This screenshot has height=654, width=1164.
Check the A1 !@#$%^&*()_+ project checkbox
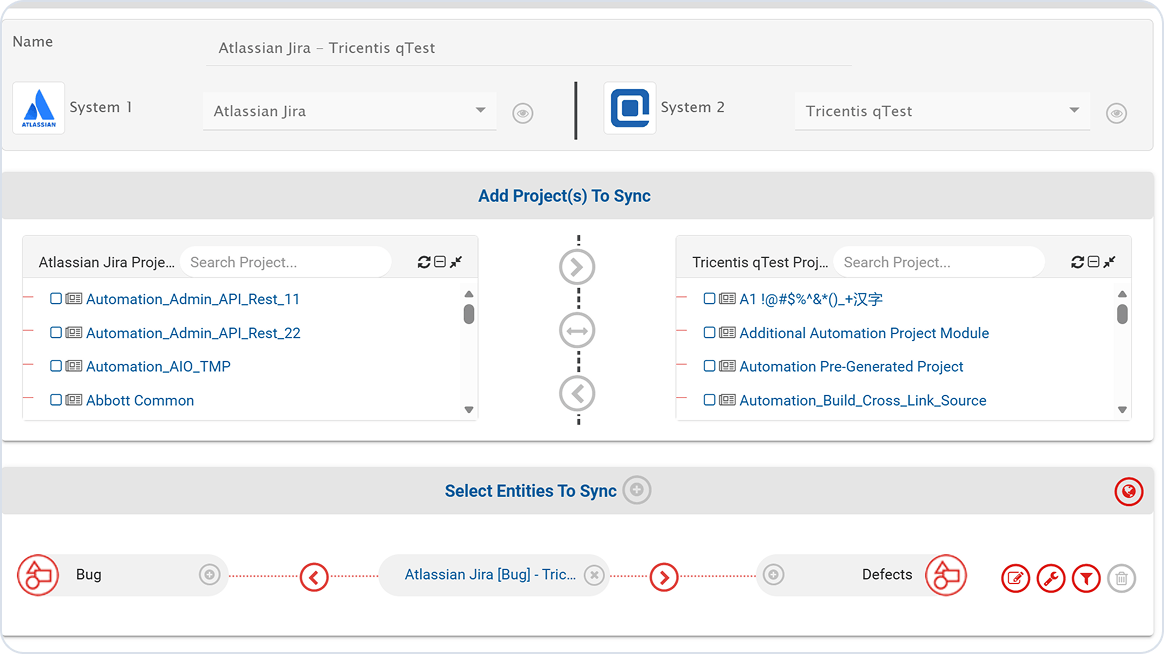click(709, 298)
